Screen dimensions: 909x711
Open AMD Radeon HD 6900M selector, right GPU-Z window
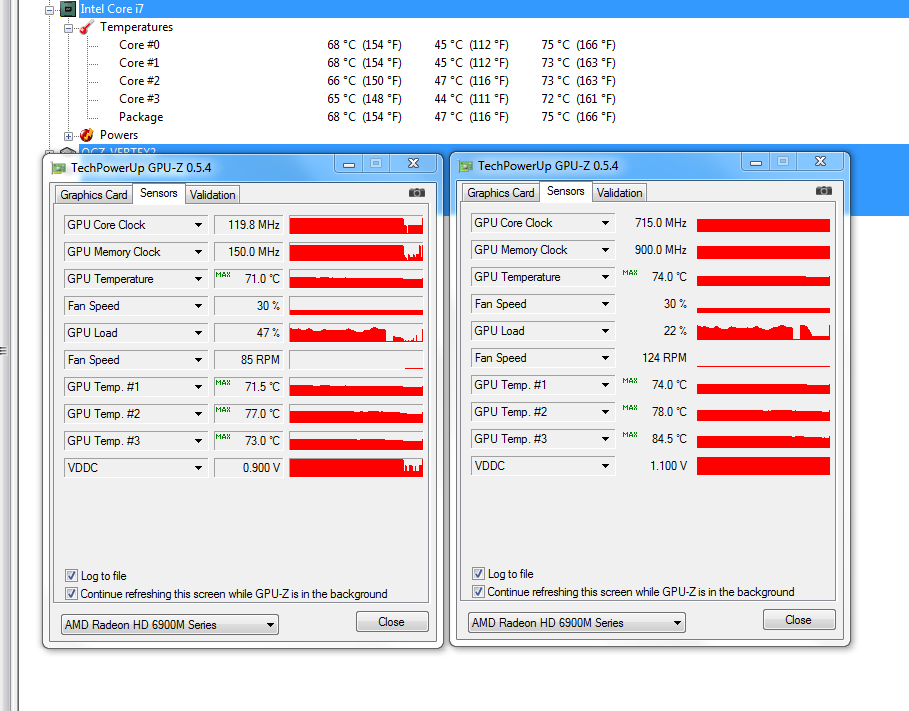(x=577, y=623)
